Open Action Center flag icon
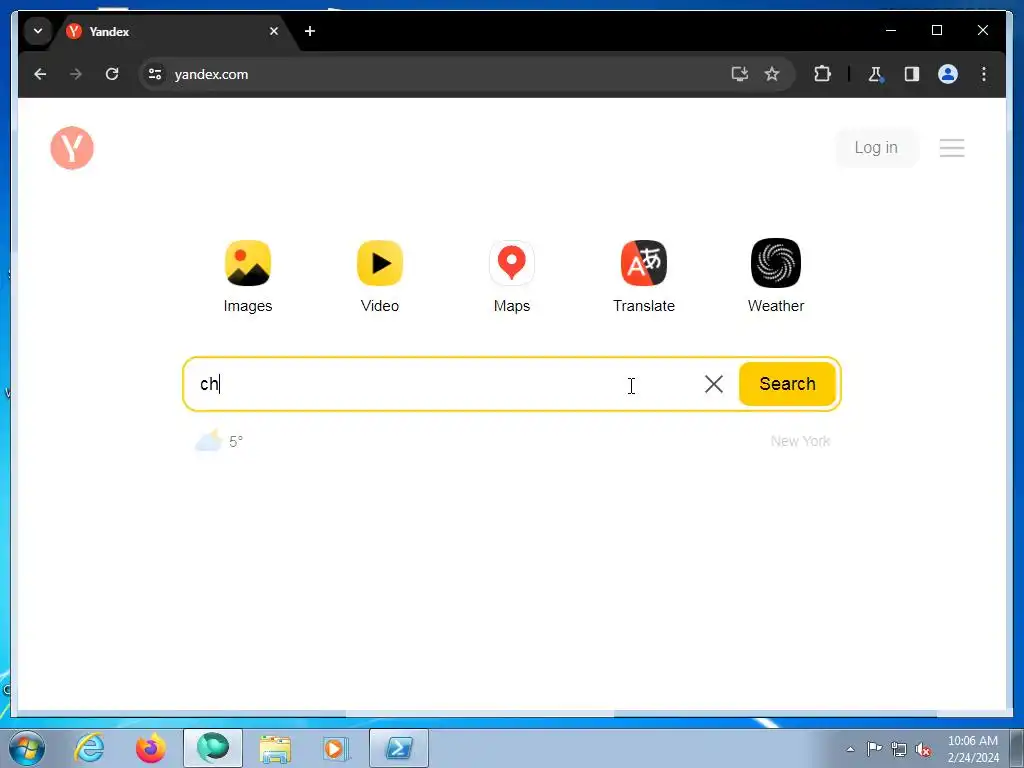 pos(874,749)
